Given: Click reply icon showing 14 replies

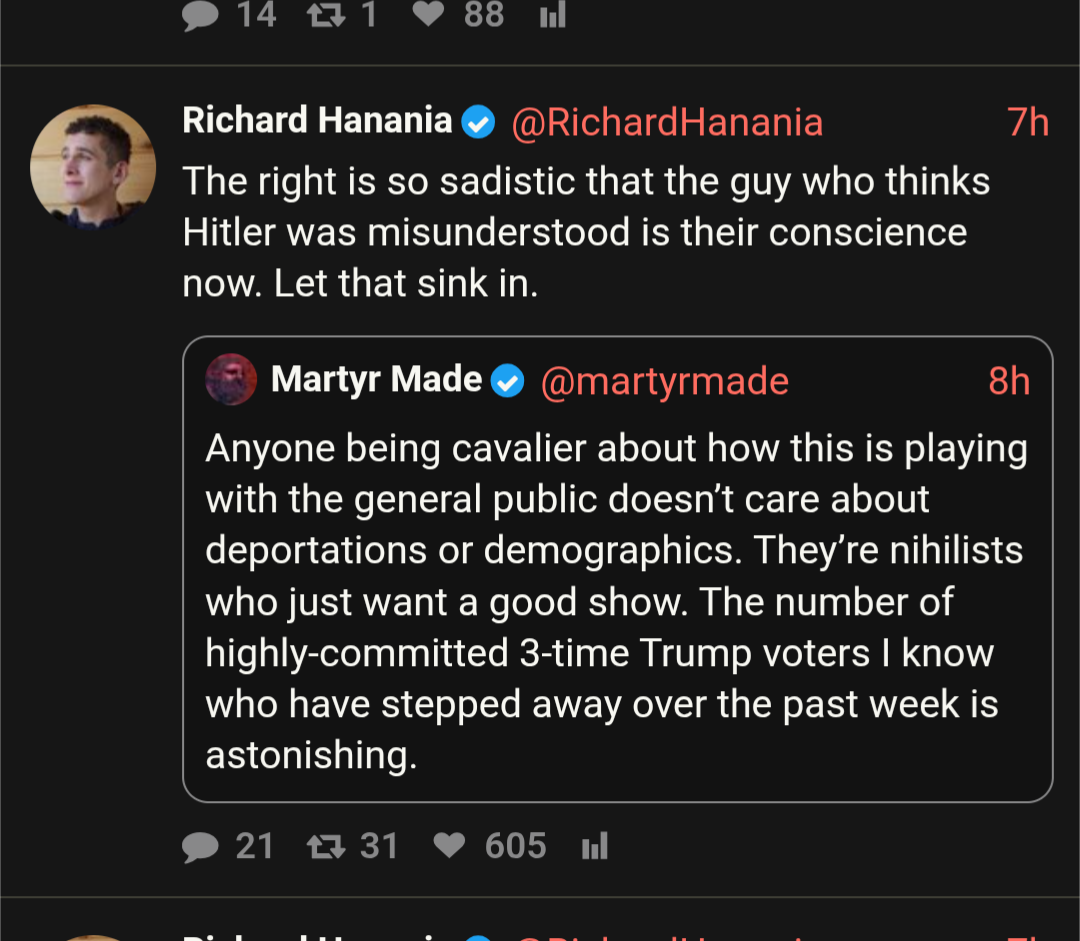Looking at the screenshot, I should [x=201, y=16].
